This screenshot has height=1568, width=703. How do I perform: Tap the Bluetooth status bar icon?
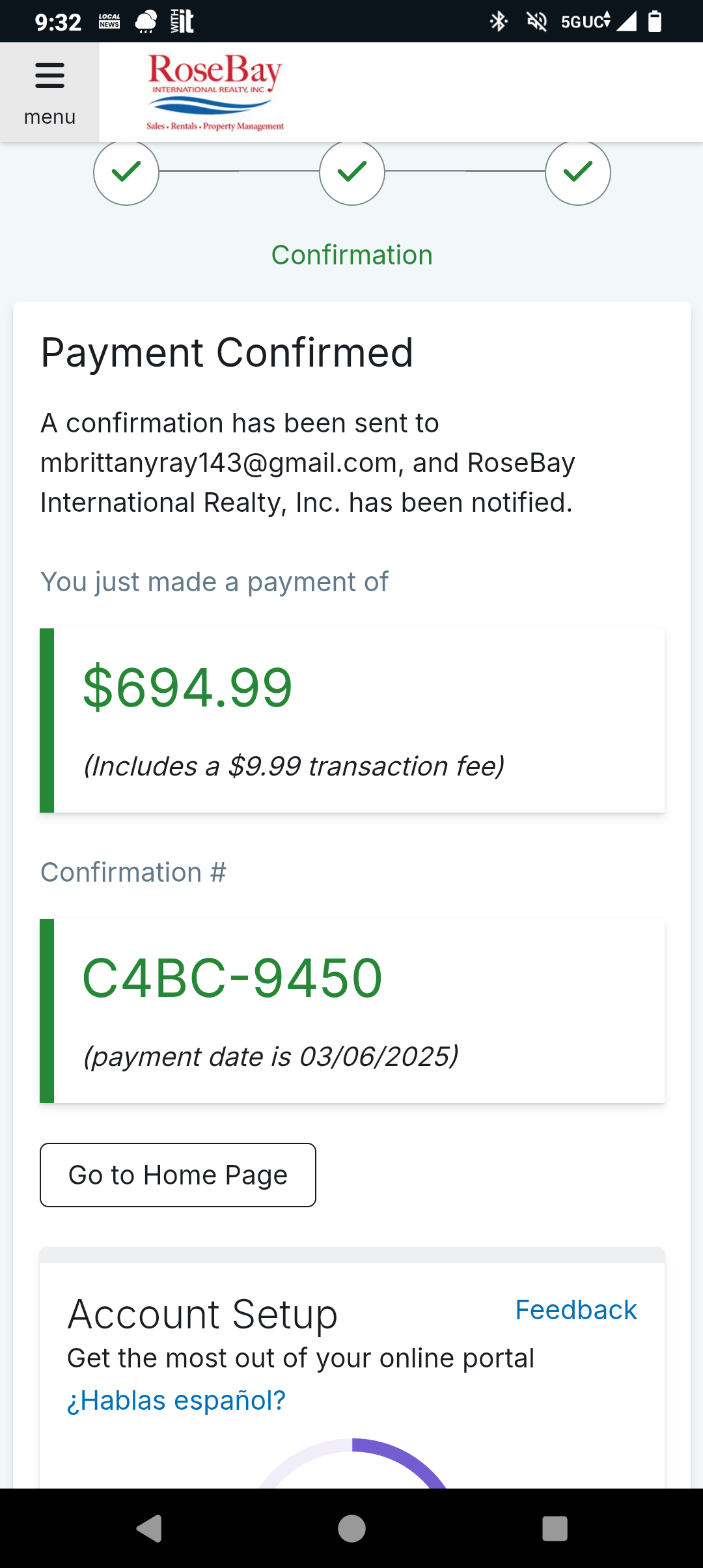499,21
